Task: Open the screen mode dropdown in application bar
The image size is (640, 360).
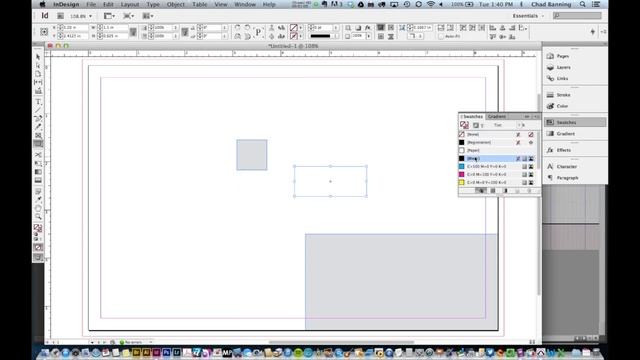Action: (x=129, y=16)
